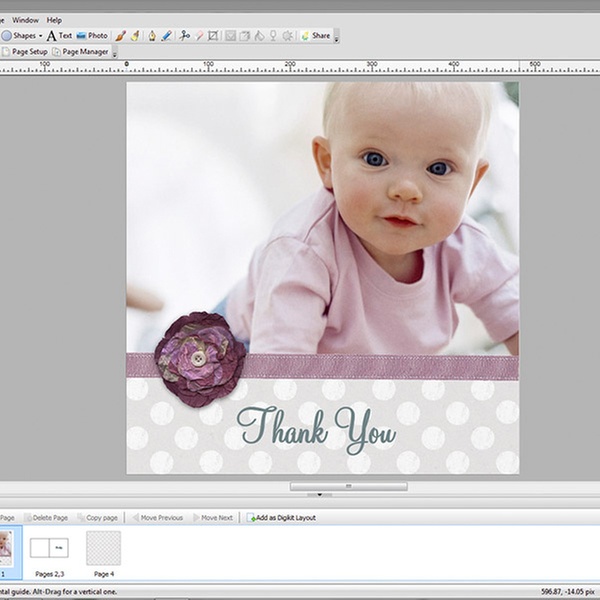Select the Pages 2,3 thumbnail
This screenshot has width=600, height=600.
[x=49, y=550]
